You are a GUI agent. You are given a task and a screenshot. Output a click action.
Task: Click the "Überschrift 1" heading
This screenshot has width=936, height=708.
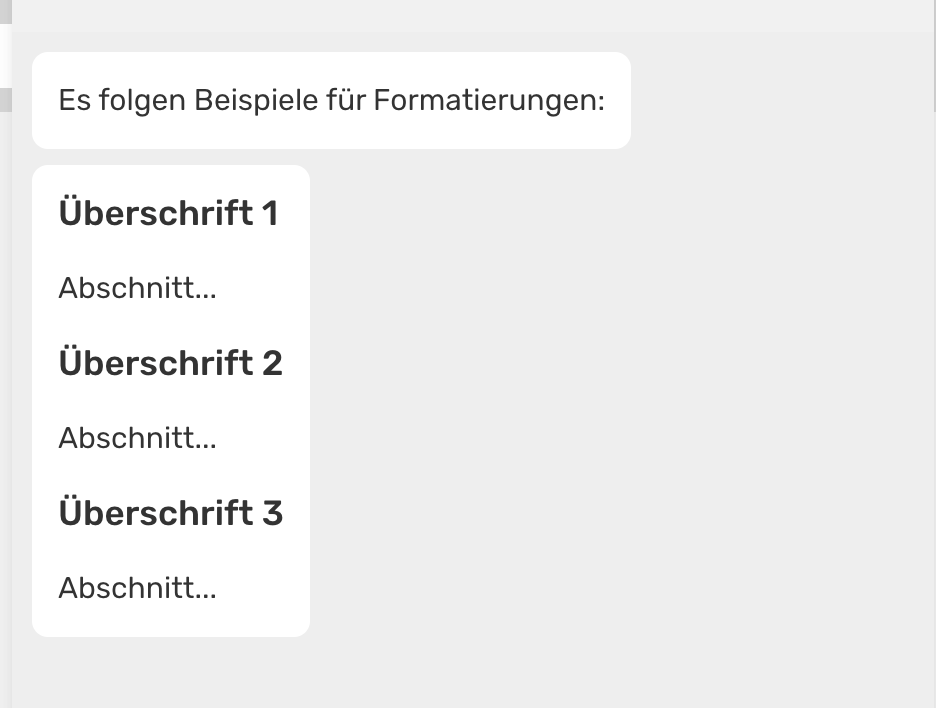pyautogui.click(x=168, y=213)
